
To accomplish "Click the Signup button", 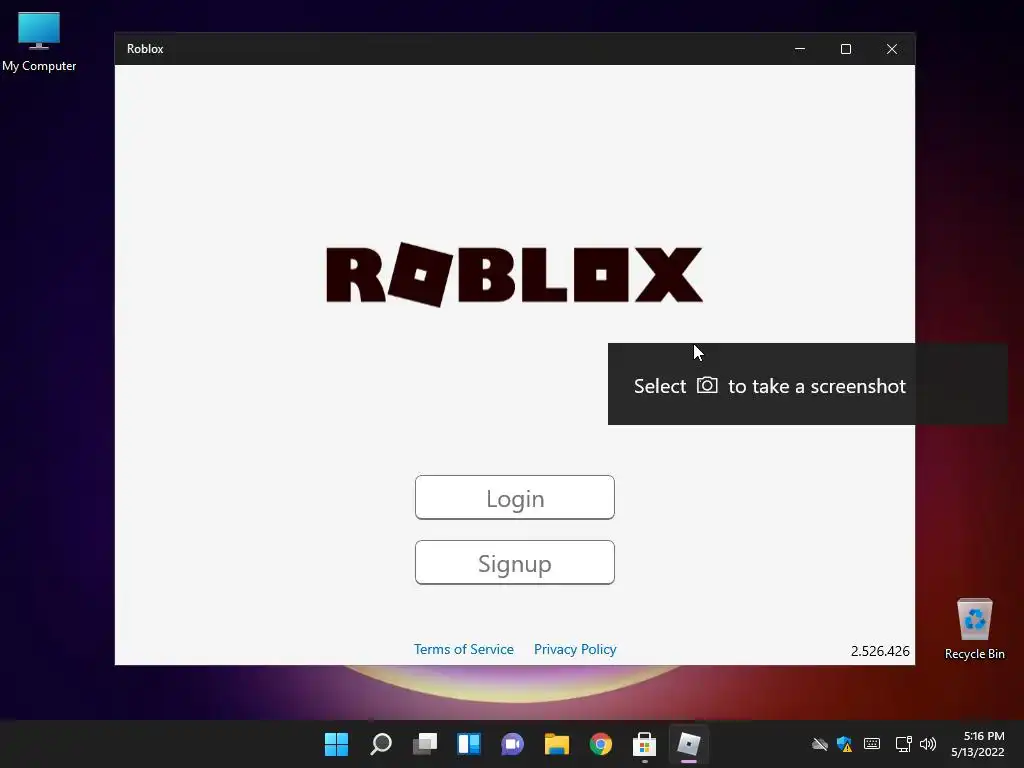I will [x=515, y=562].
